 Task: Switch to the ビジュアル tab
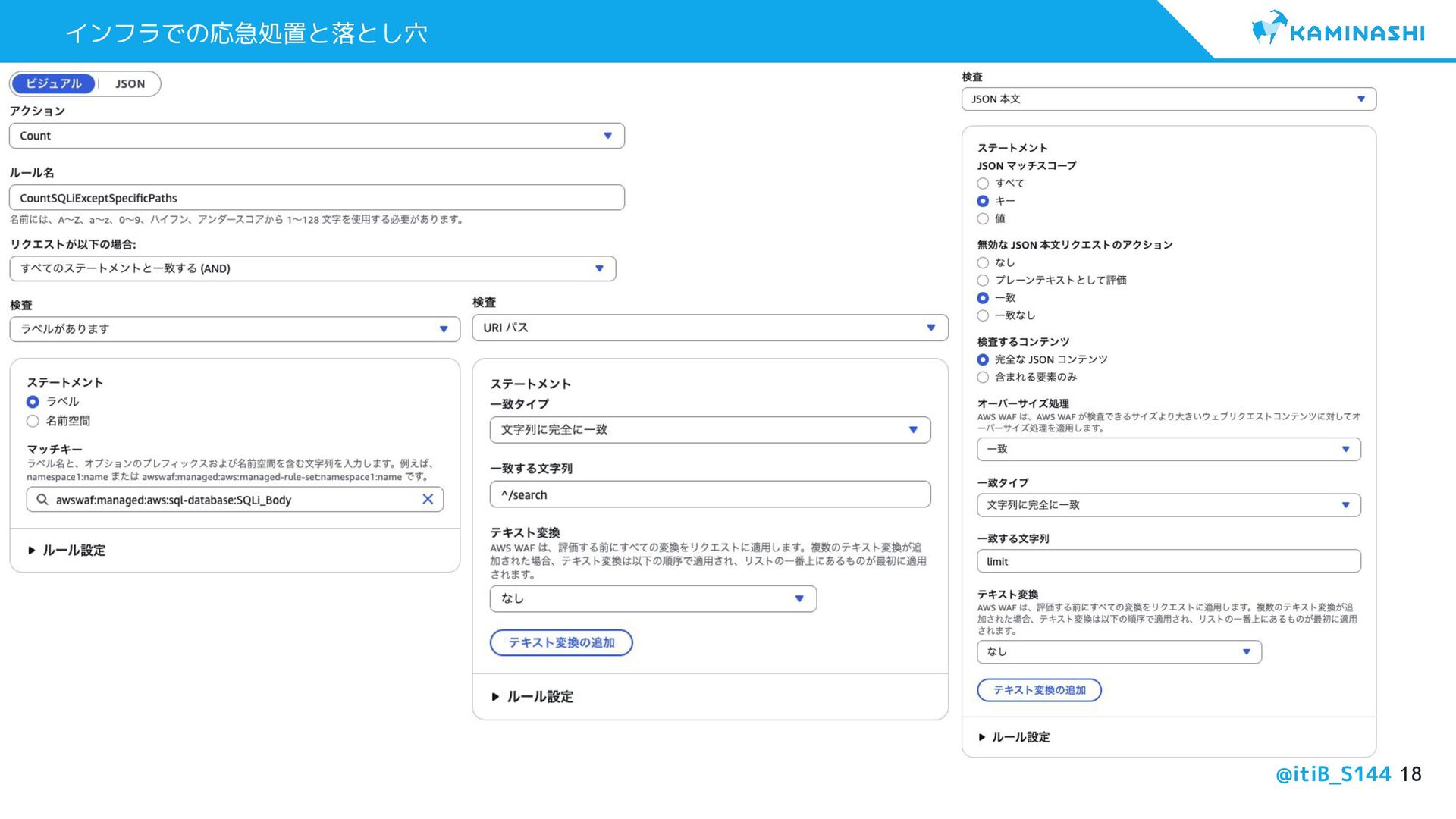point(53,84)
